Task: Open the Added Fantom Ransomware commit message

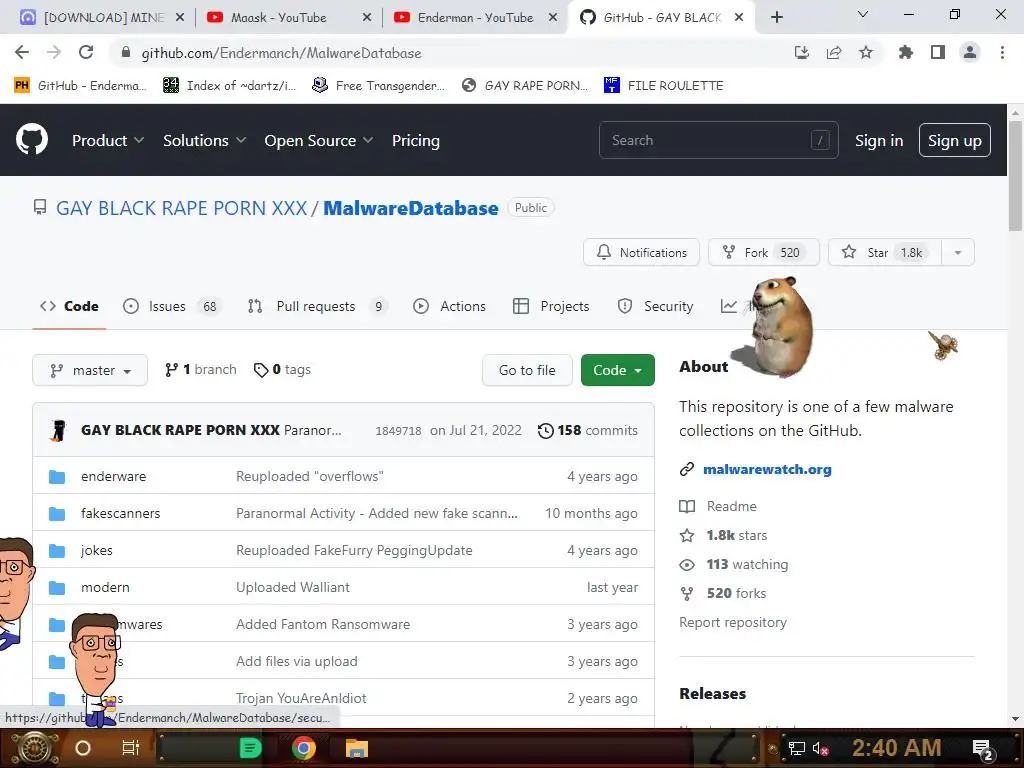Action: tap(323, 624)
